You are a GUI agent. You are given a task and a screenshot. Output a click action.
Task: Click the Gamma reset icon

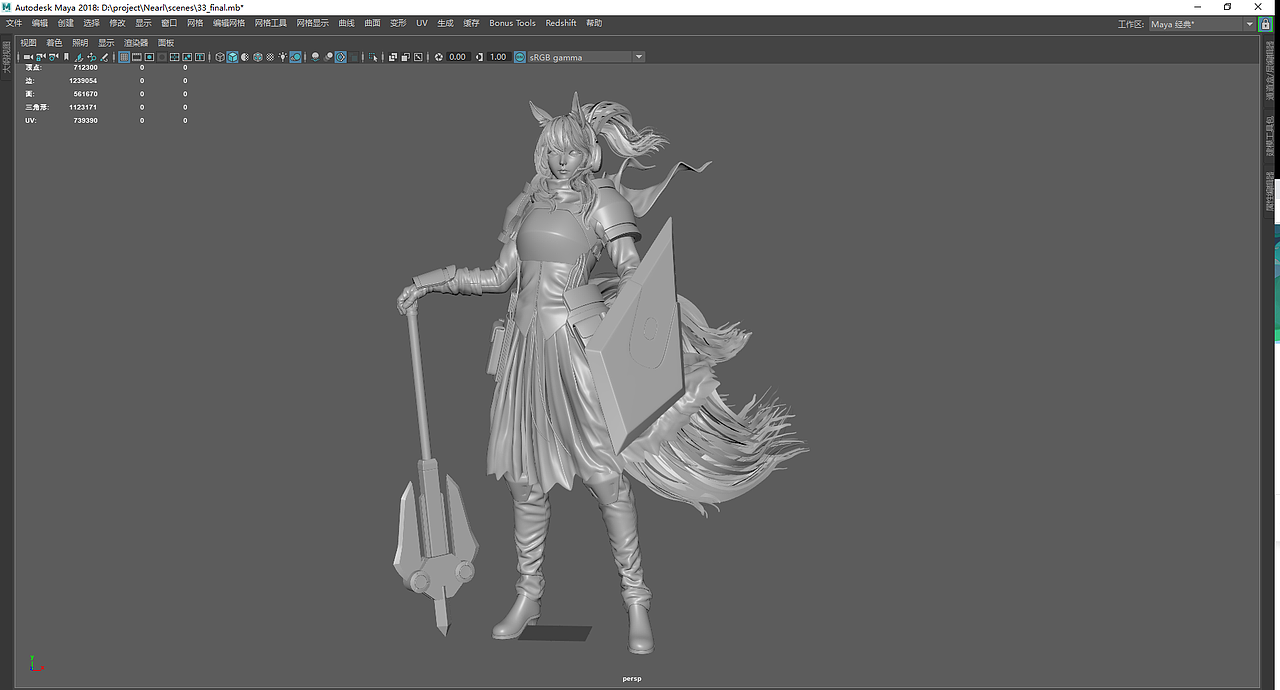pos(479,57)
